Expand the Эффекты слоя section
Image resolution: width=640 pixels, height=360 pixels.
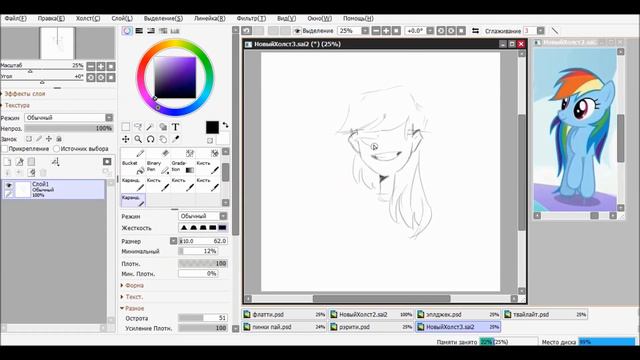(x=23, y=93)
